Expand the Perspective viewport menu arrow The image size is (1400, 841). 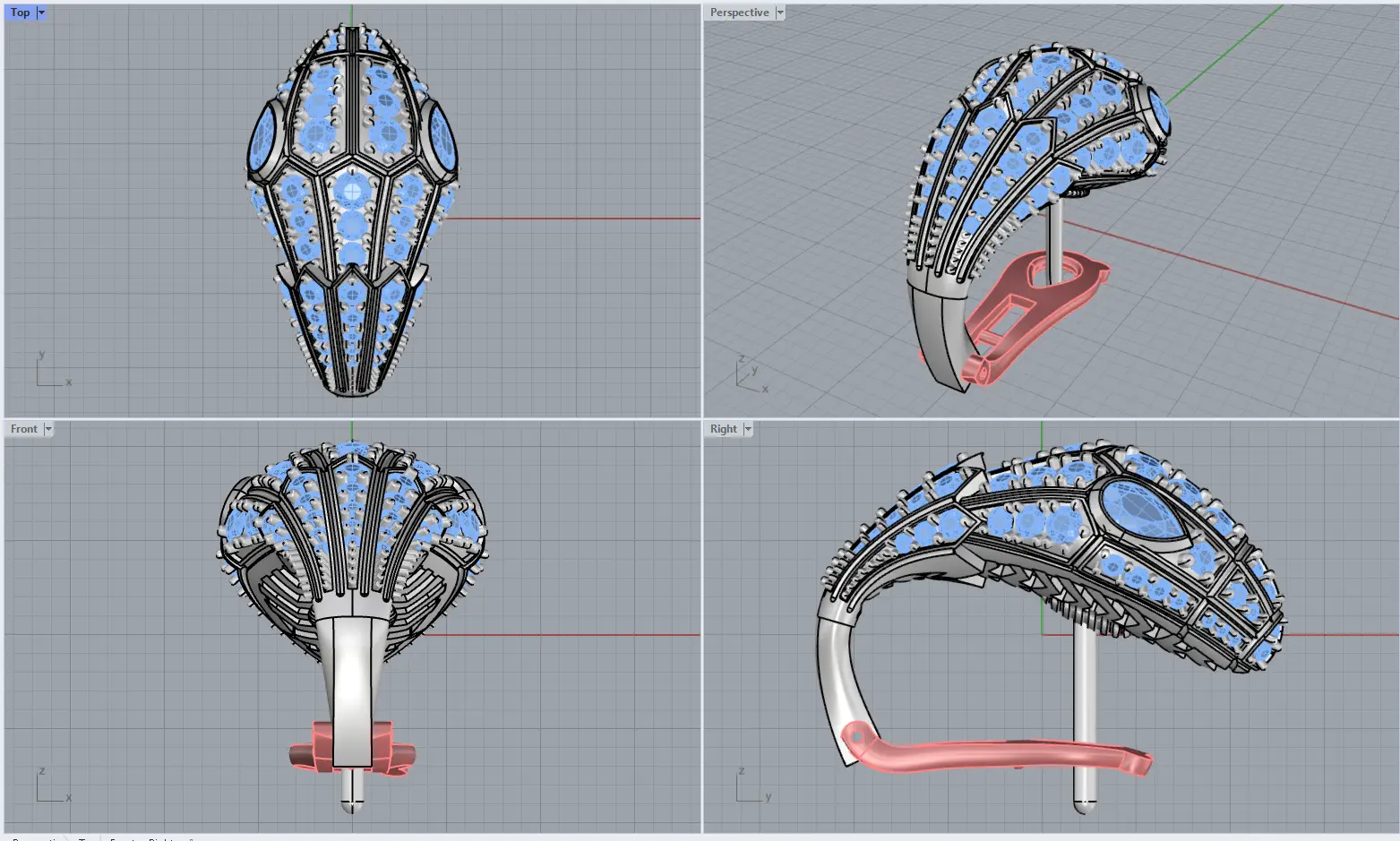tap(780, 13)
